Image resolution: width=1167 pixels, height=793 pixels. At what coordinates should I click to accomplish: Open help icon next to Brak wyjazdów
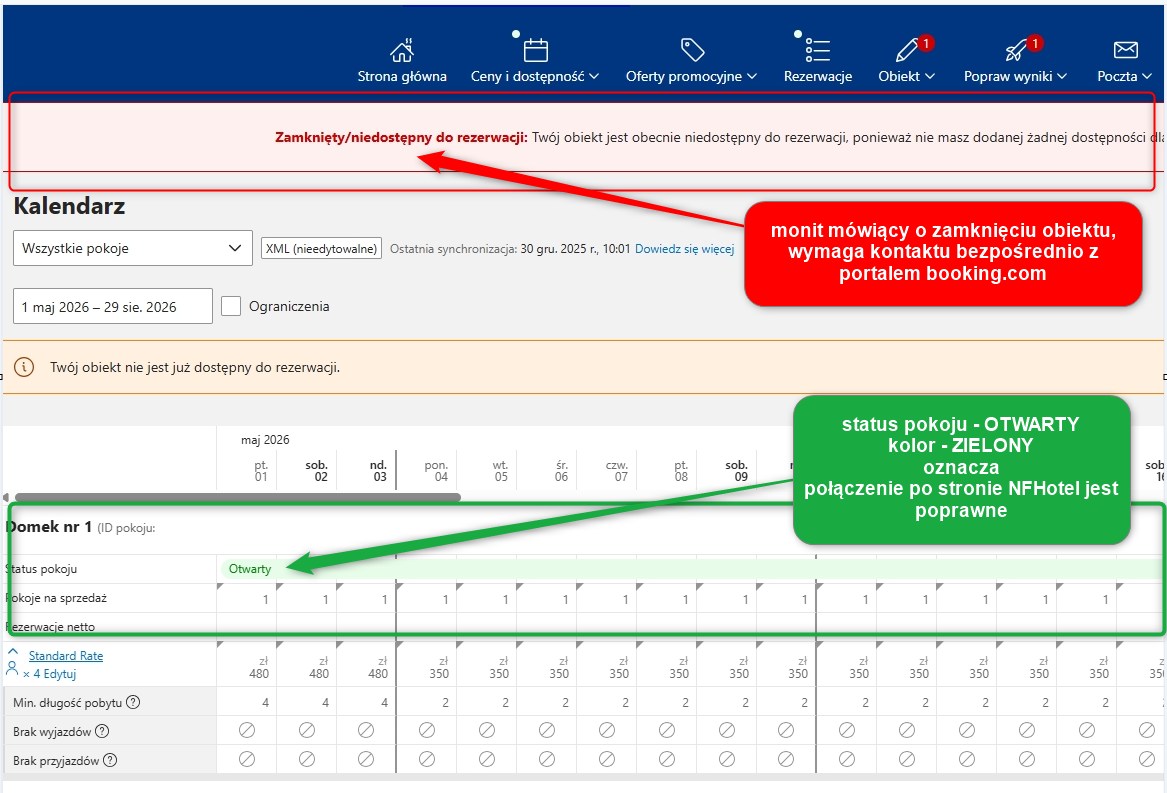click(102, 731)
